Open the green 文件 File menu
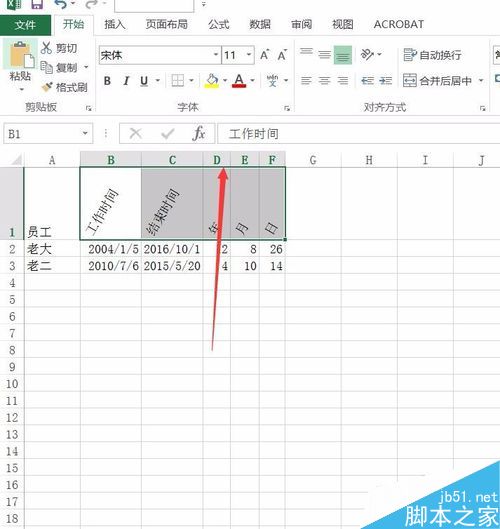 click(25, 25)
